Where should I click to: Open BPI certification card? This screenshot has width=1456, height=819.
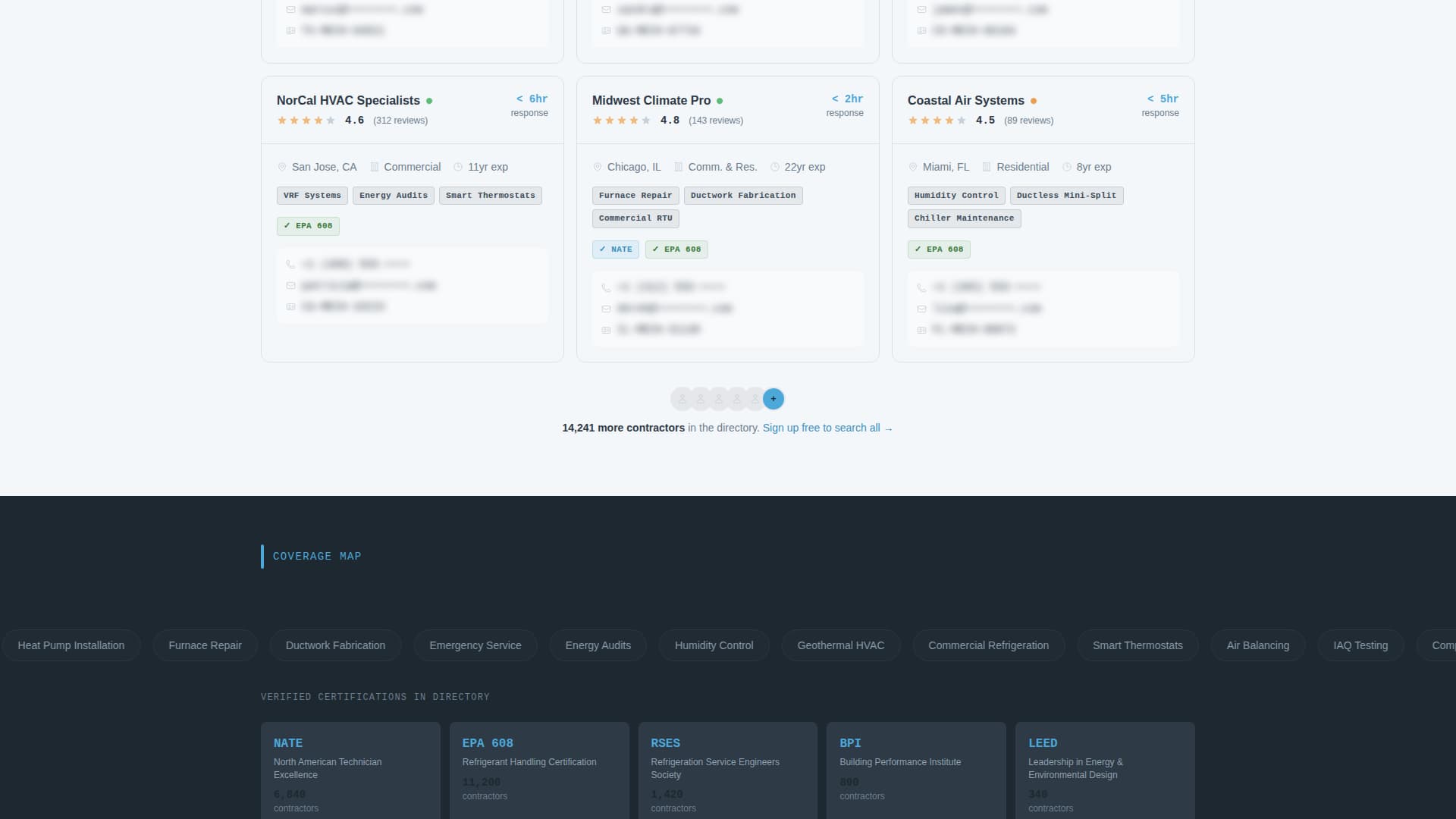point(916,770)
